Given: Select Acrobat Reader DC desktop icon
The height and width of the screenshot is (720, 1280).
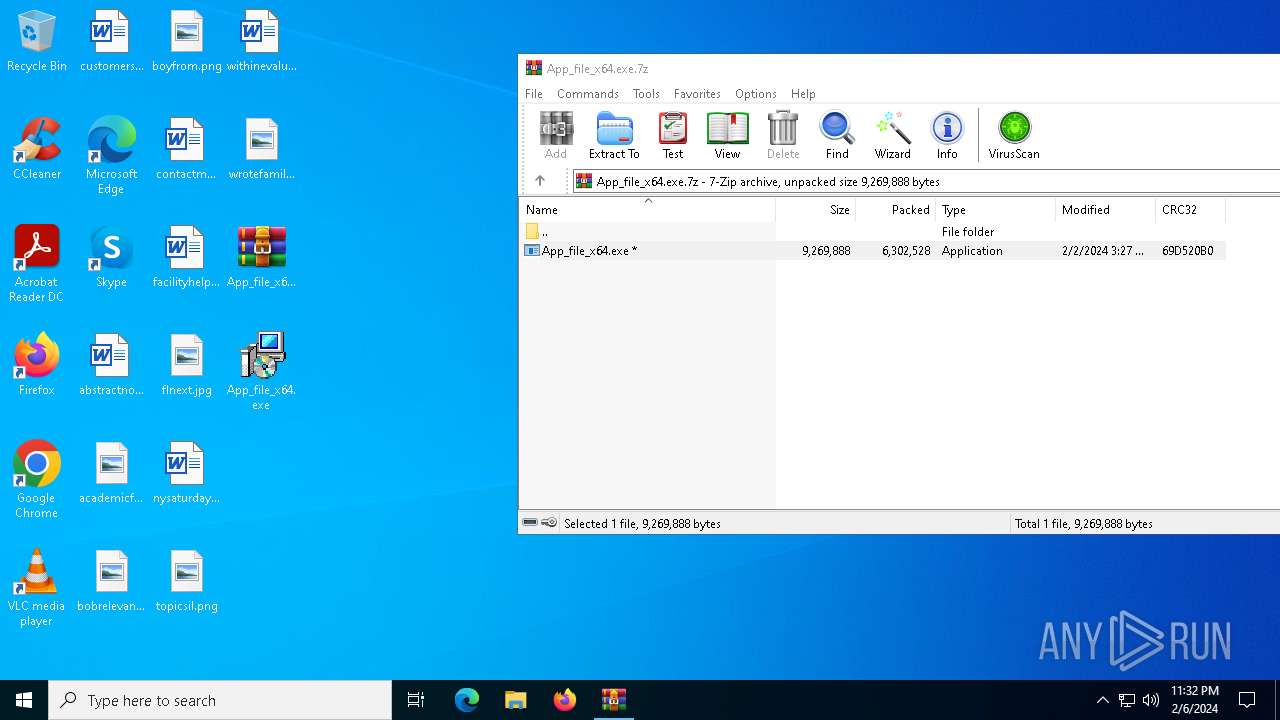Looking at the screenshot, I should pos(37,264).
